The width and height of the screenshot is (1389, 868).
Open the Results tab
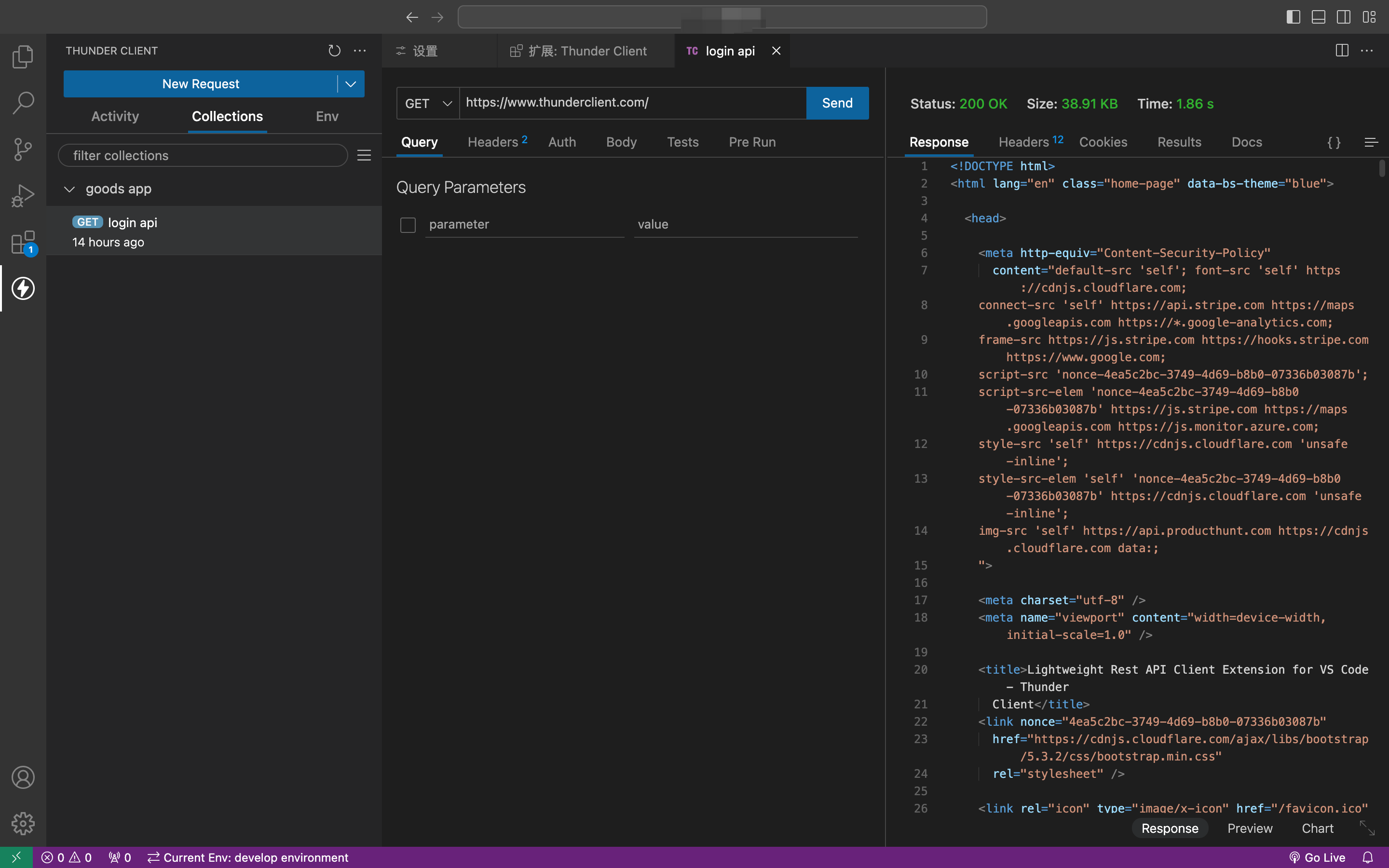tap(1179, 142)
